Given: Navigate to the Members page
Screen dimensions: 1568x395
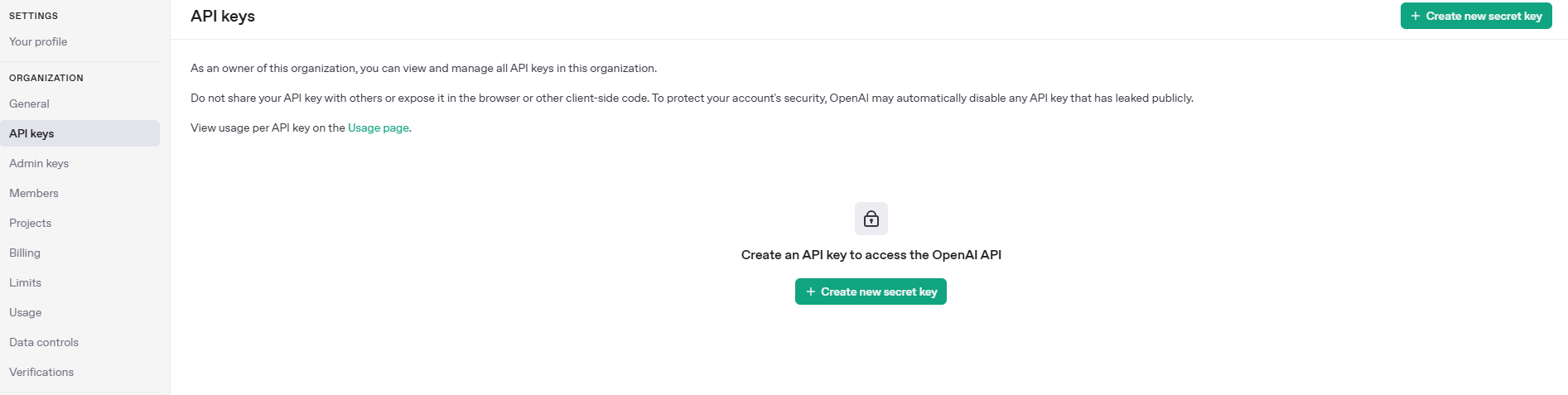Looking at the screenshot, I should click(x=34, y=193).
